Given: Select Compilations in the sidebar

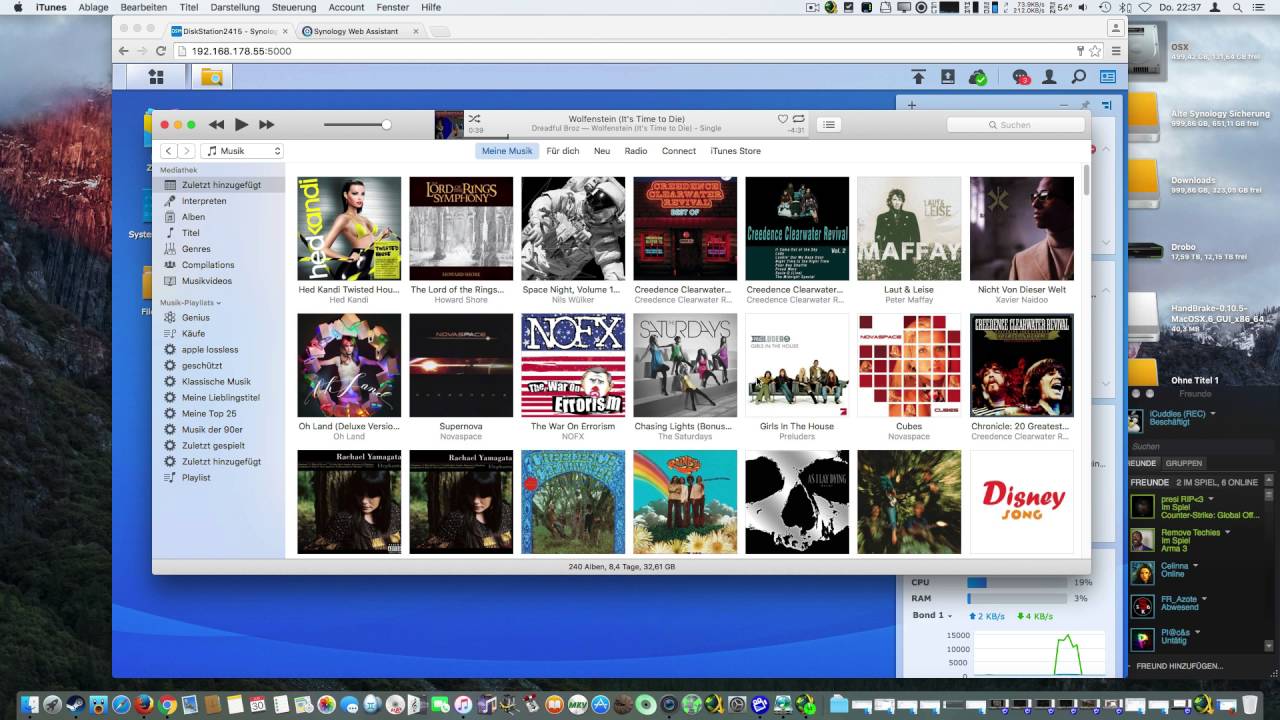Looking at the screenshot, I should tap(218, 265).
